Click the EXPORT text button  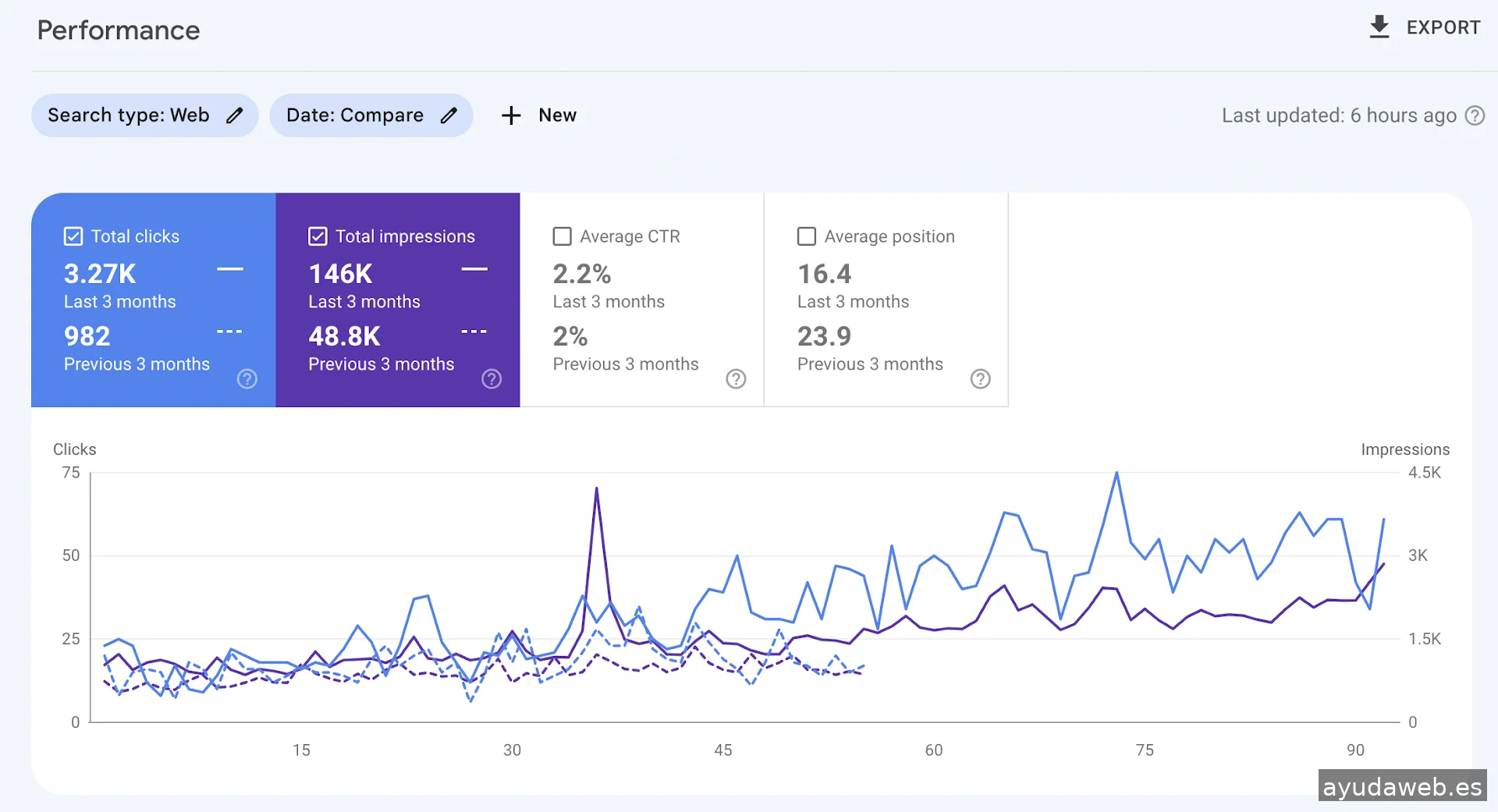1443,27
